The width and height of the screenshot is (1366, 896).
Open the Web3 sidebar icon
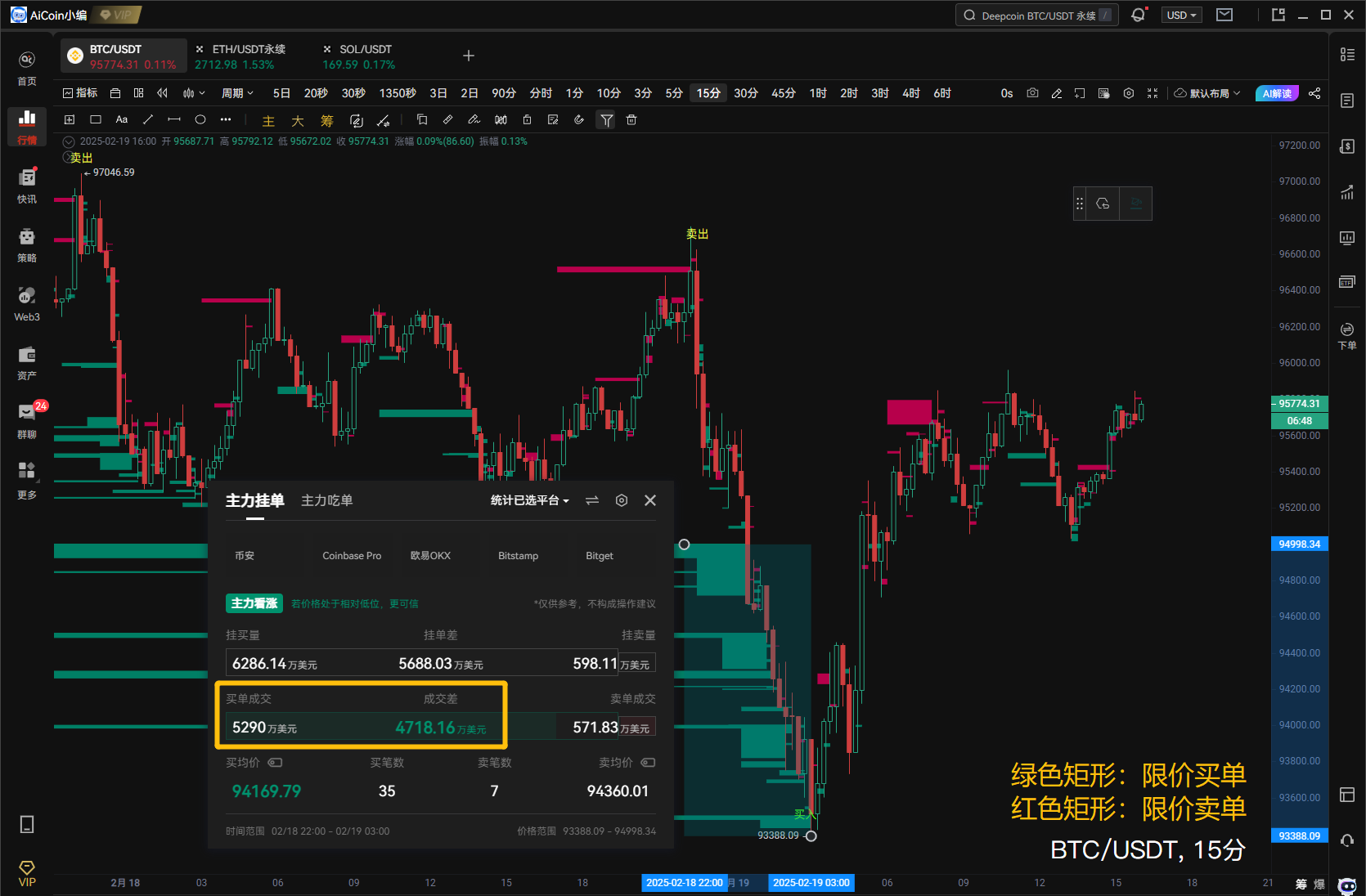pos(27,304)
